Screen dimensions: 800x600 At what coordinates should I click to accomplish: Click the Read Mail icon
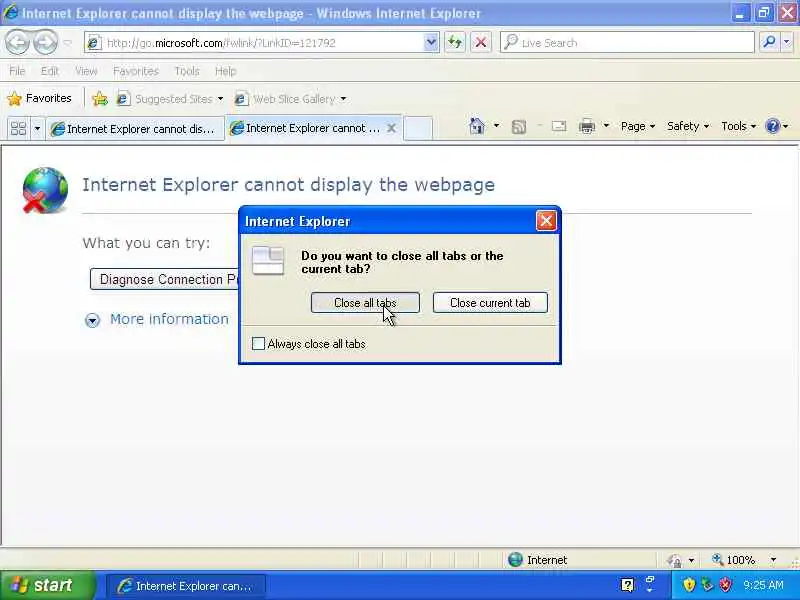[x=559, y=126]
